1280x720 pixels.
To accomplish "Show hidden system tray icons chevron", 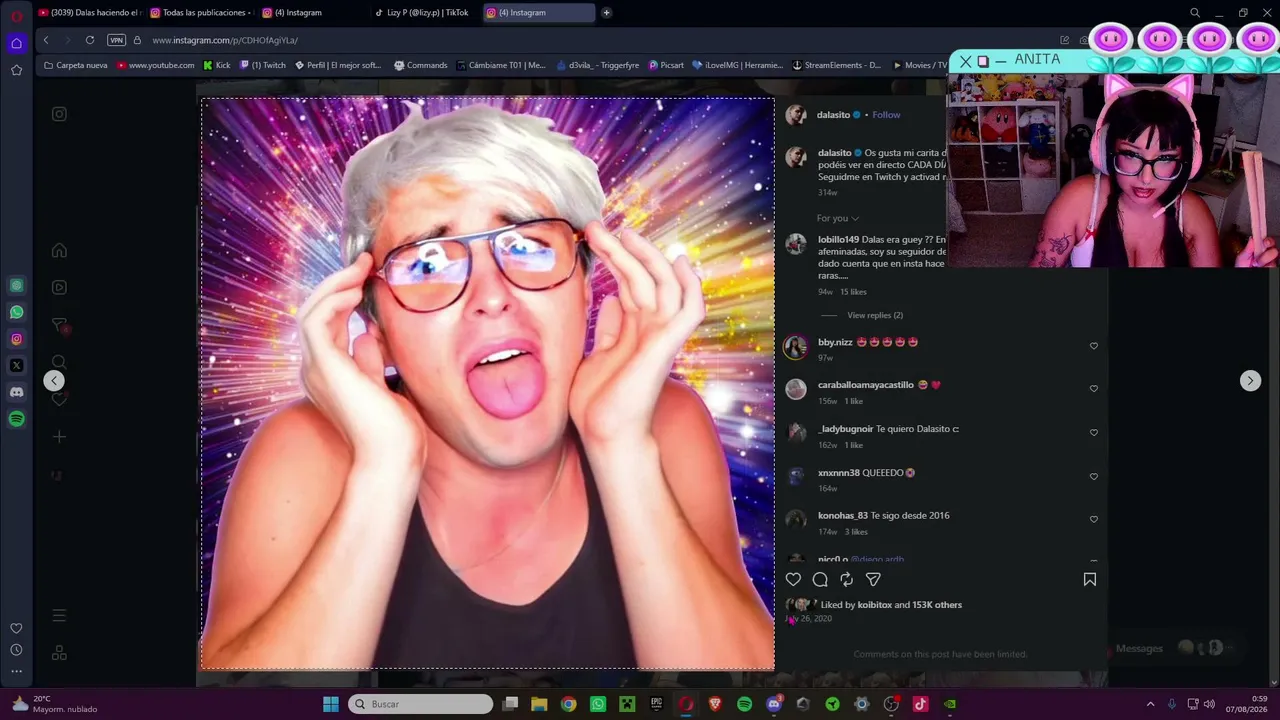I will point(1150,704).
